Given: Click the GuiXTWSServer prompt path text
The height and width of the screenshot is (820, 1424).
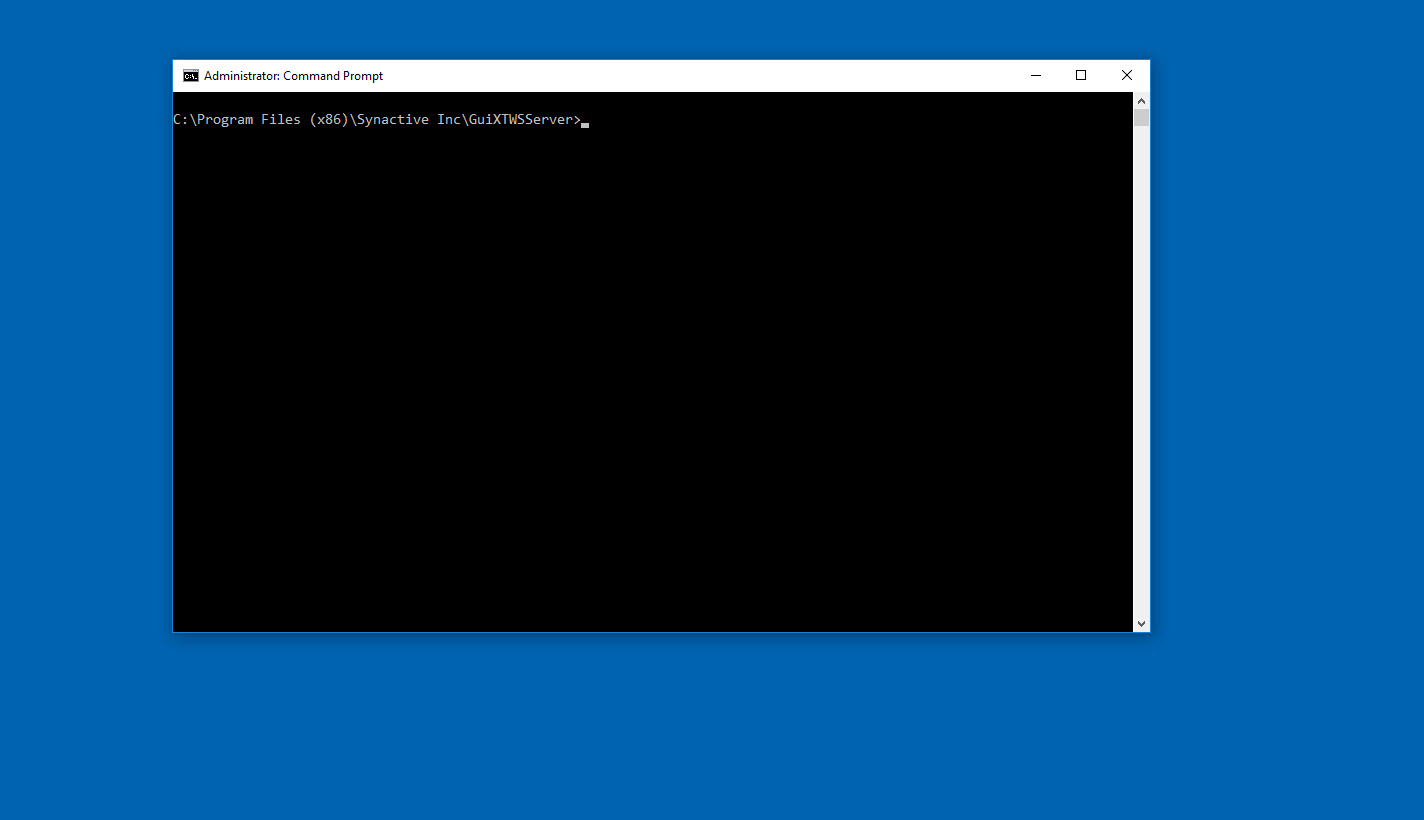Looking at the screenshot, I should [377, 120].
